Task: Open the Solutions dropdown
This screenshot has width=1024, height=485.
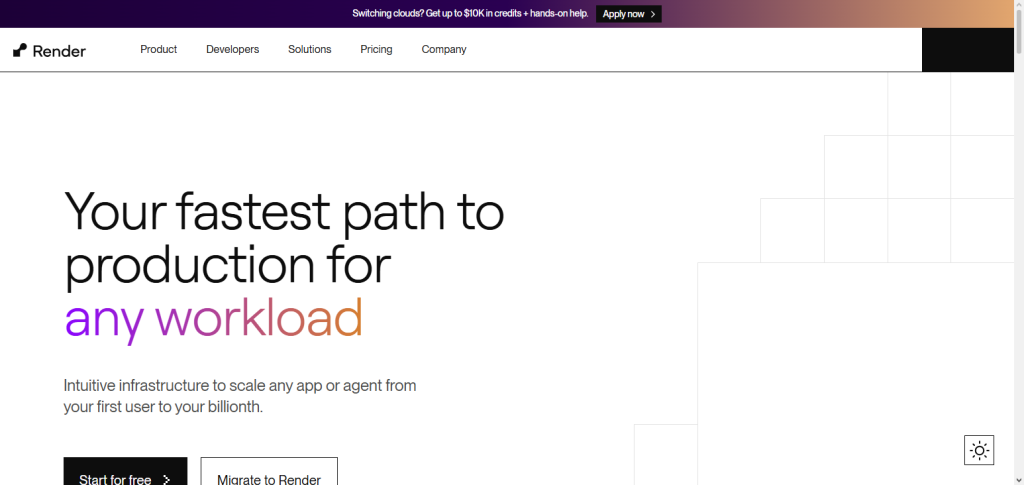Action: (310, 50)
